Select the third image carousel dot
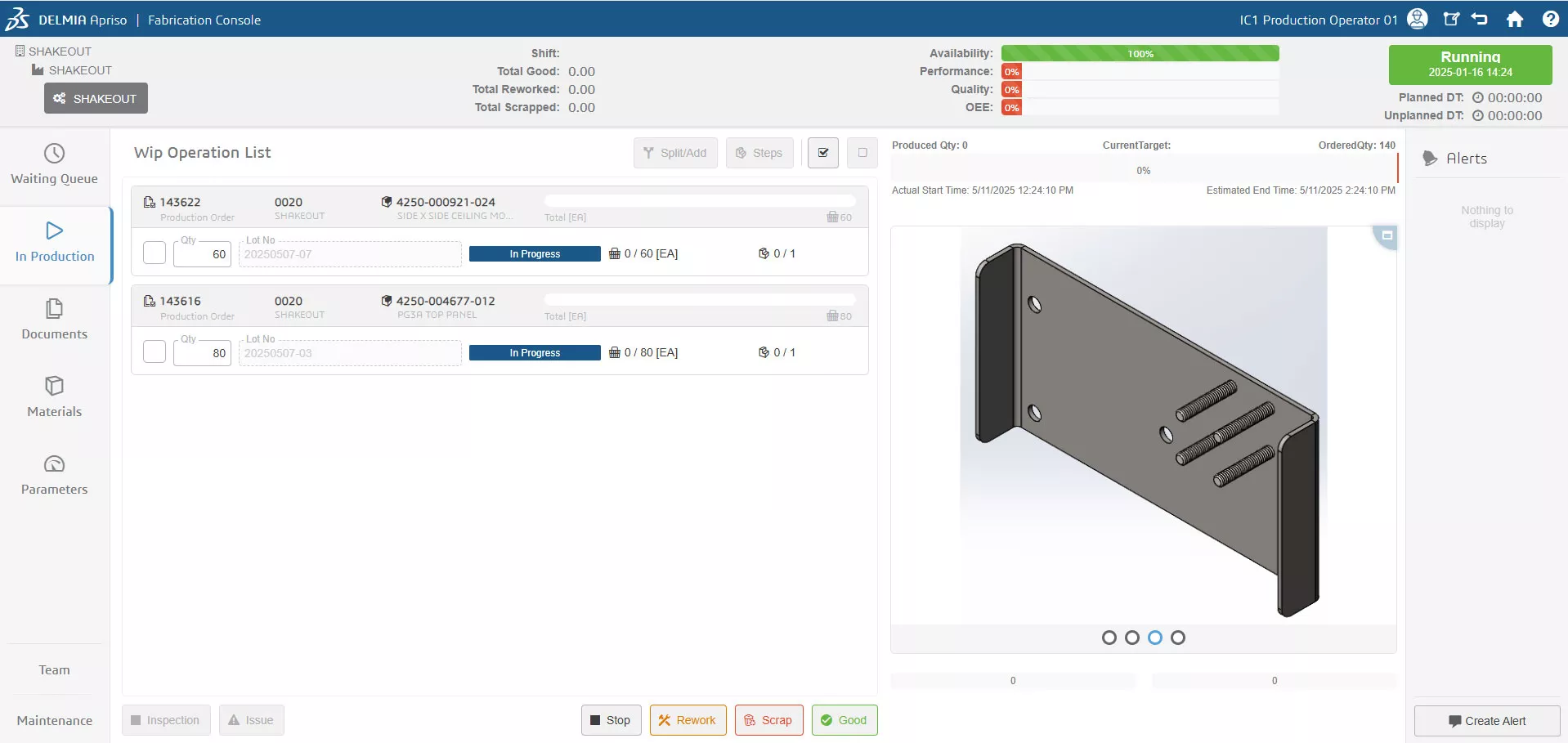This screenshot has height=743, width=1568. tap(1154, 638)
